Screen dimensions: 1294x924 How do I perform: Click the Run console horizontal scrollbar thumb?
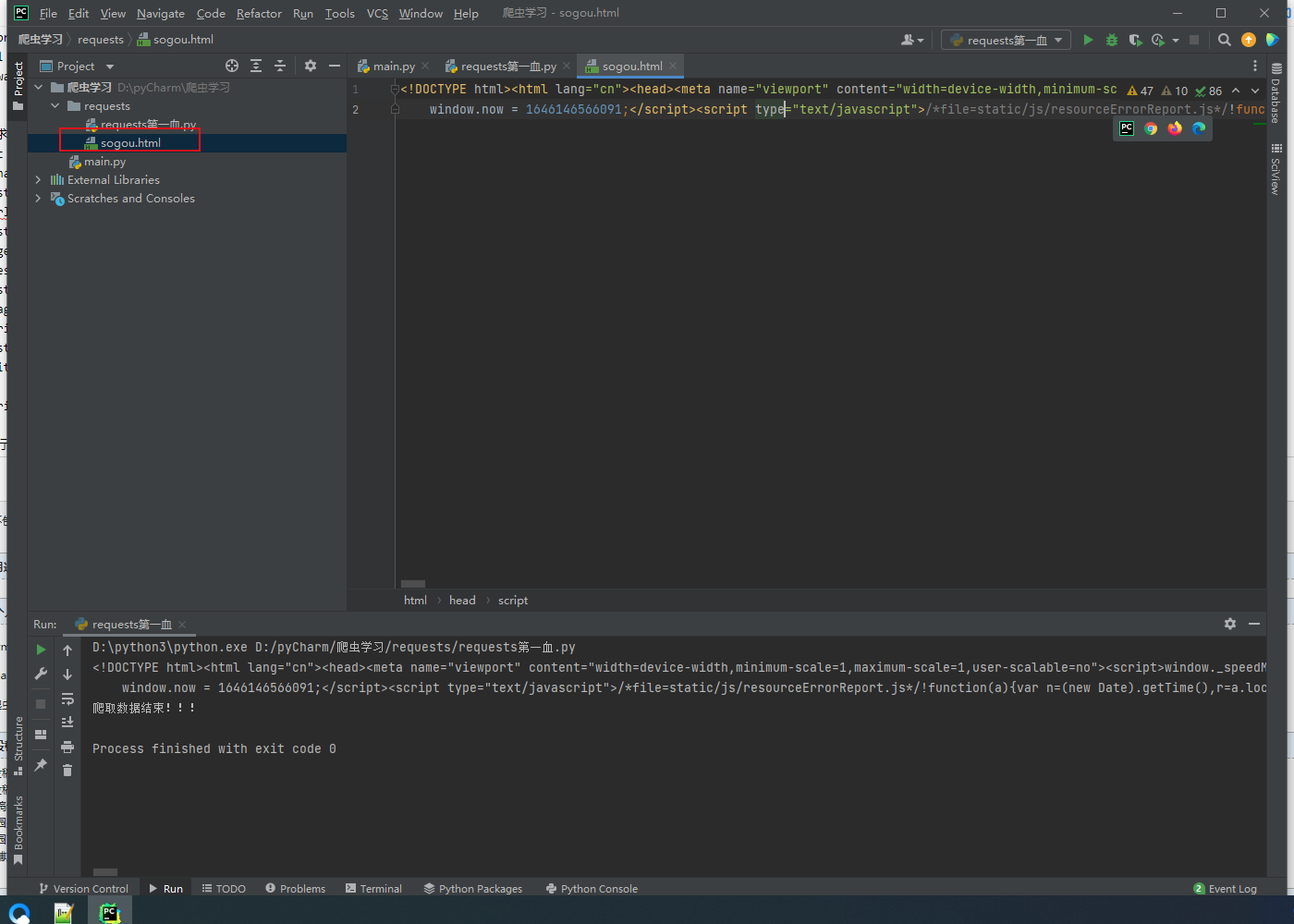[x=105, y=871]
